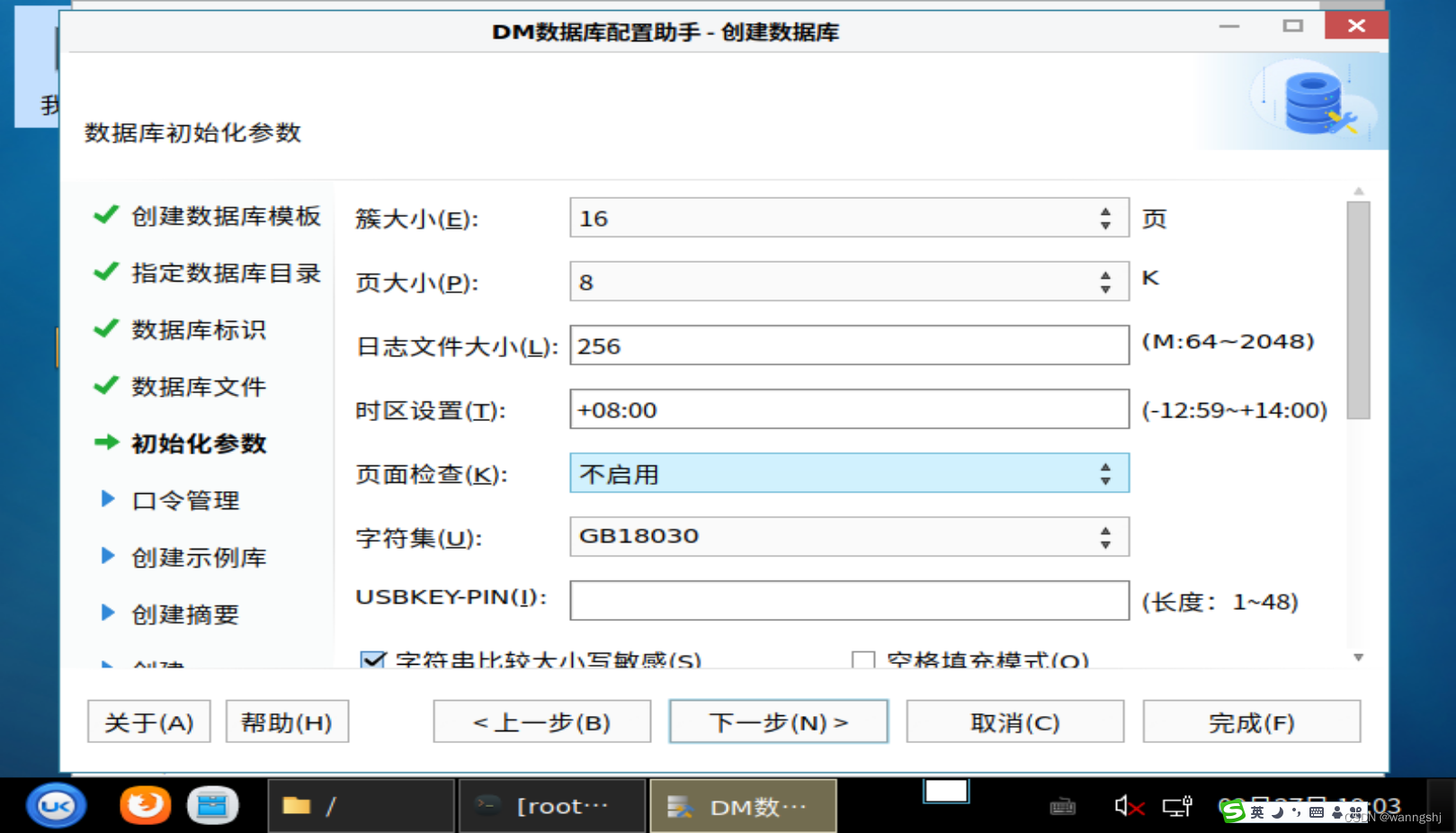Screen dimensions: 1456x833
Task: Click the 下一步(N) button
Action: [777, 721]
